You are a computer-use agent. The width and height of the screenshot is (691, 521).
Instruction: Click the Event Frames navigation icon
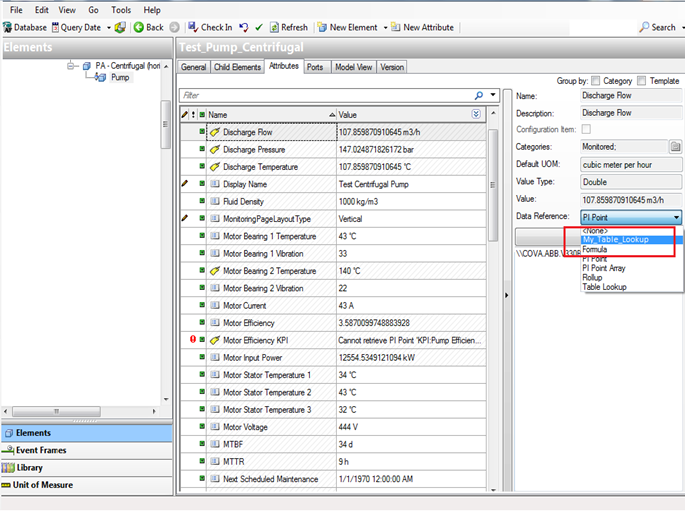8,450
